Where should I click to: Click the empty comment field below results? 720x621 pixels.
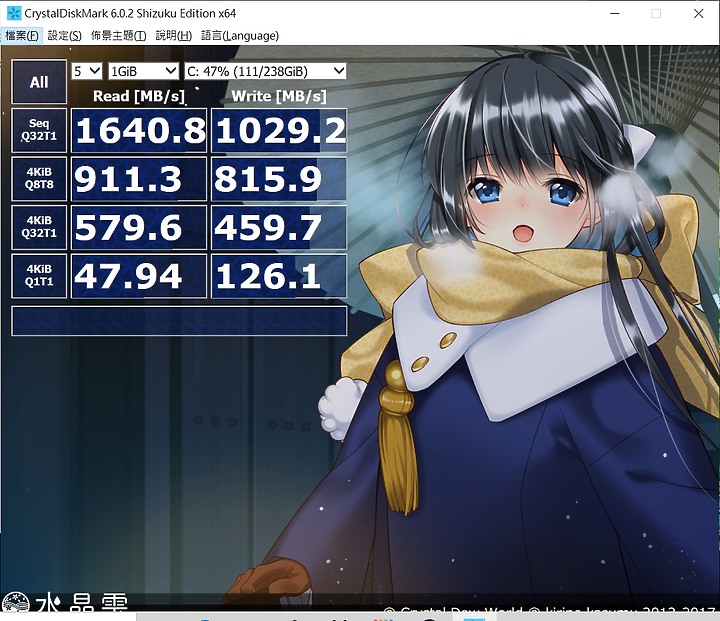(x=179, y=321)
